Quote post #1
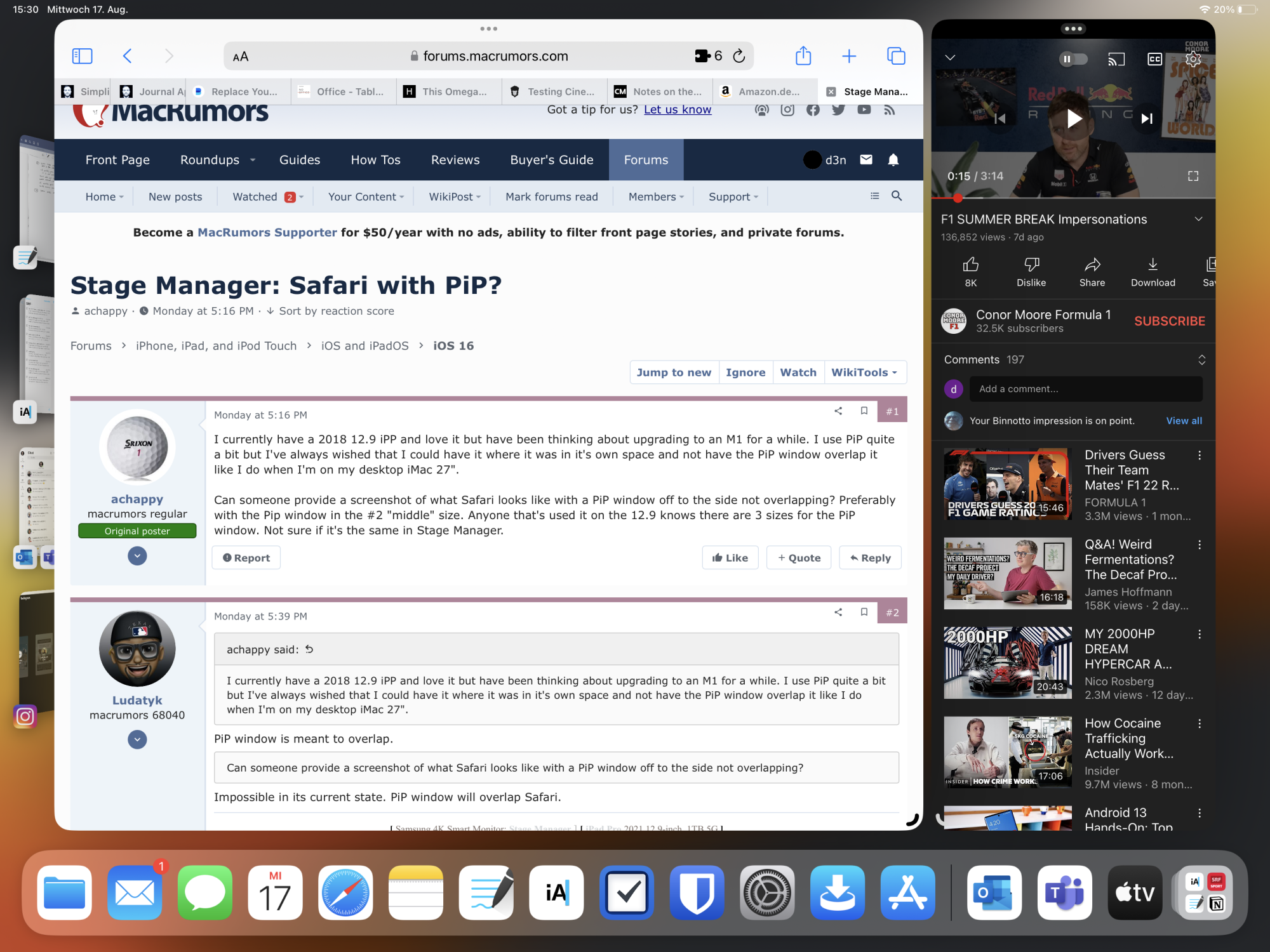This screenshot has width=1270, height=952. (x=799, y=558)
